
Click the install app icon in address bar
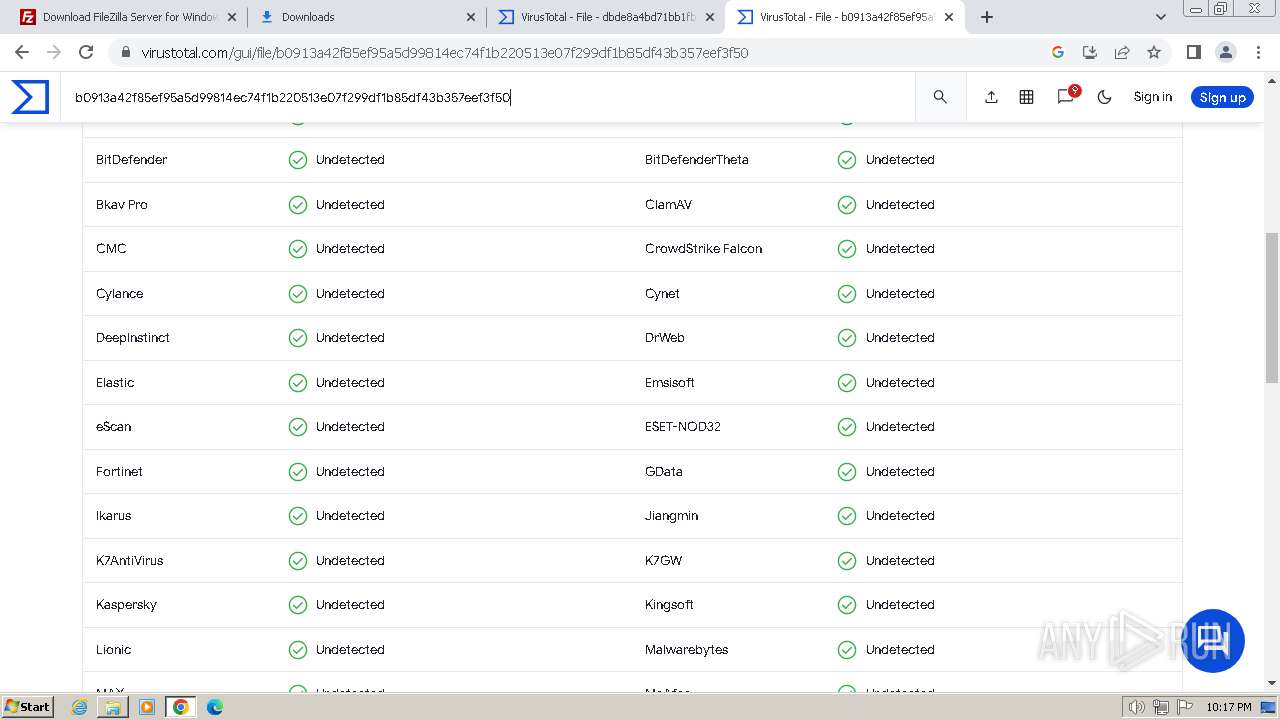tap(1090, 52)
